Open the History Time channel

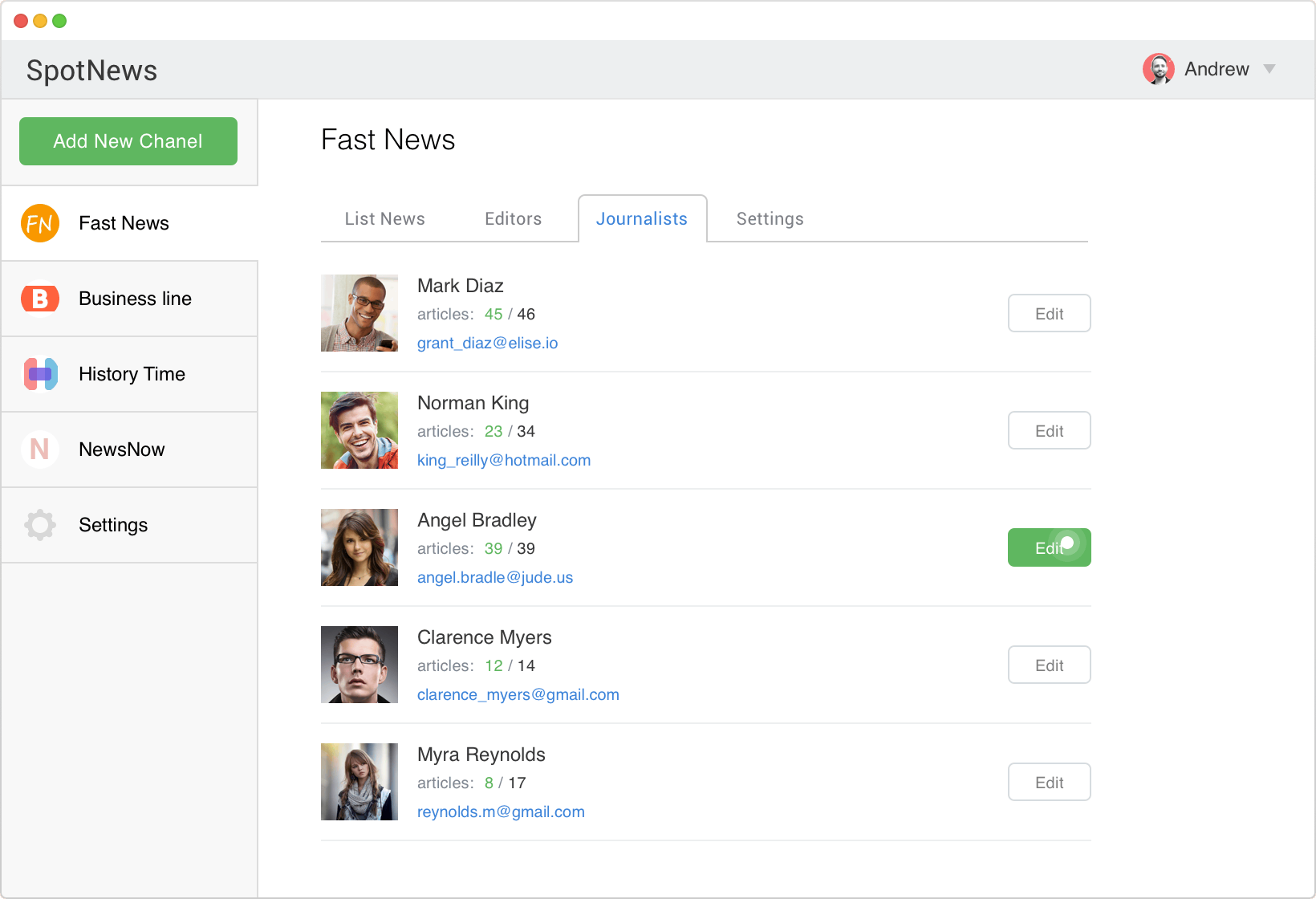pyautogui.click(x=129, y=374)
